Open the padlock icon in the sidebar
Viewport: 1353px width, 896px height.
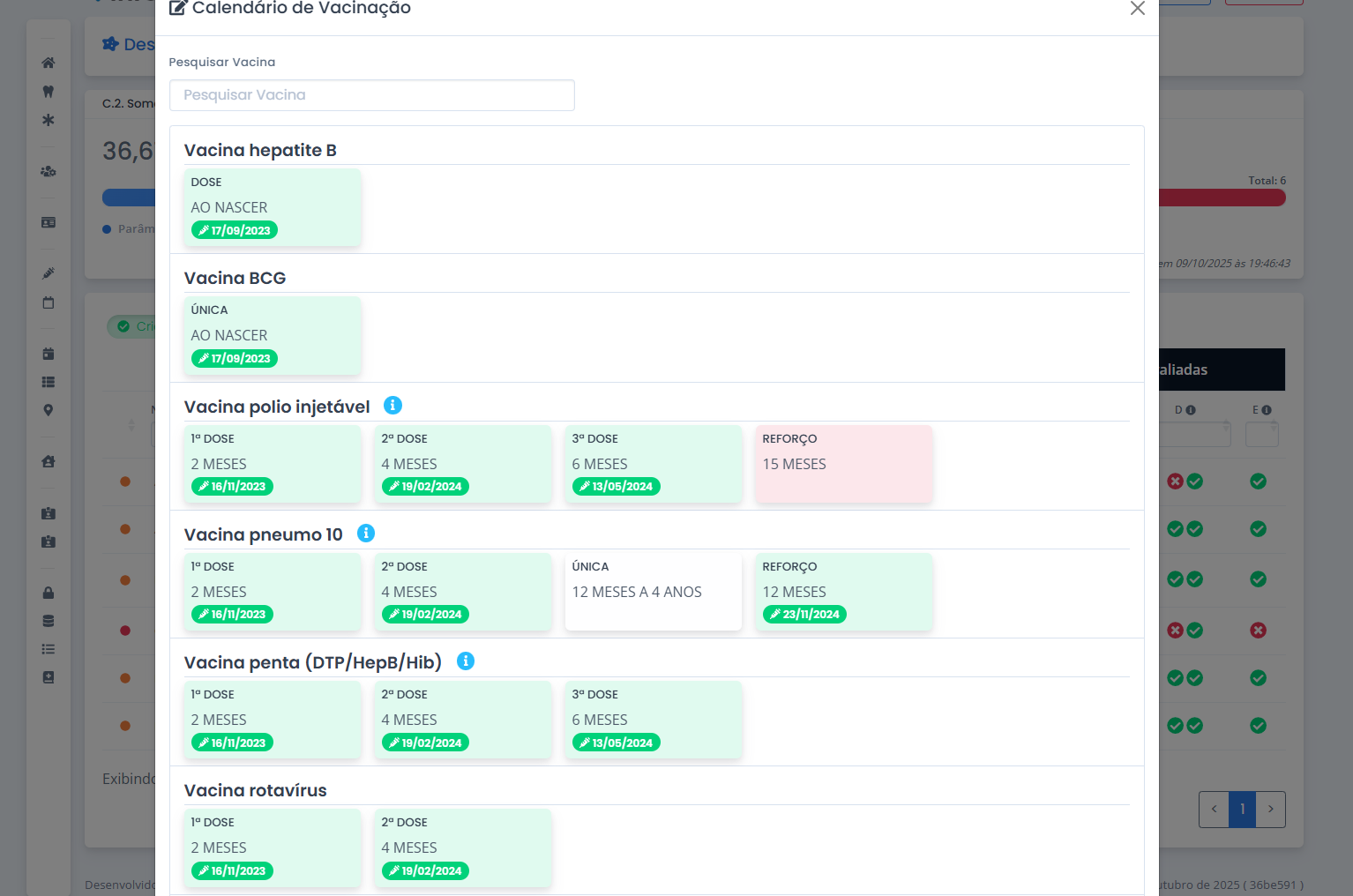(49, 593)
